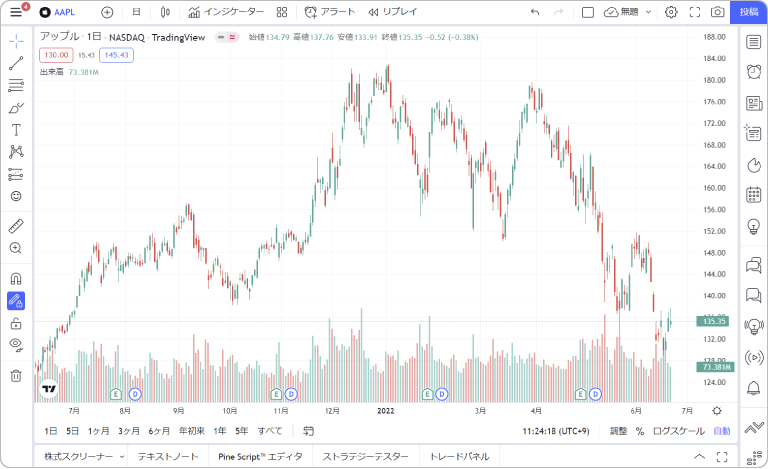Open the idea stream broadcasting lightbulb
This screenshot has width=768, height=469.
click(754, 326)
